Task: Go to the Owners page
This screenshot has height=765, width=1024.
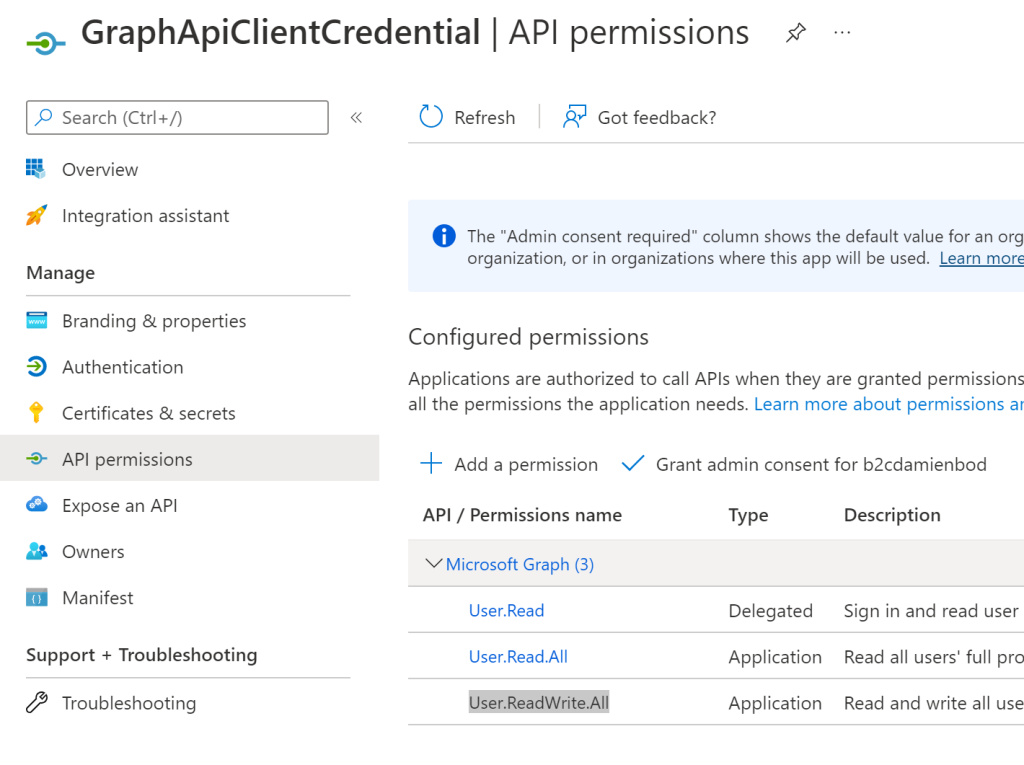Action: (93, 552)
